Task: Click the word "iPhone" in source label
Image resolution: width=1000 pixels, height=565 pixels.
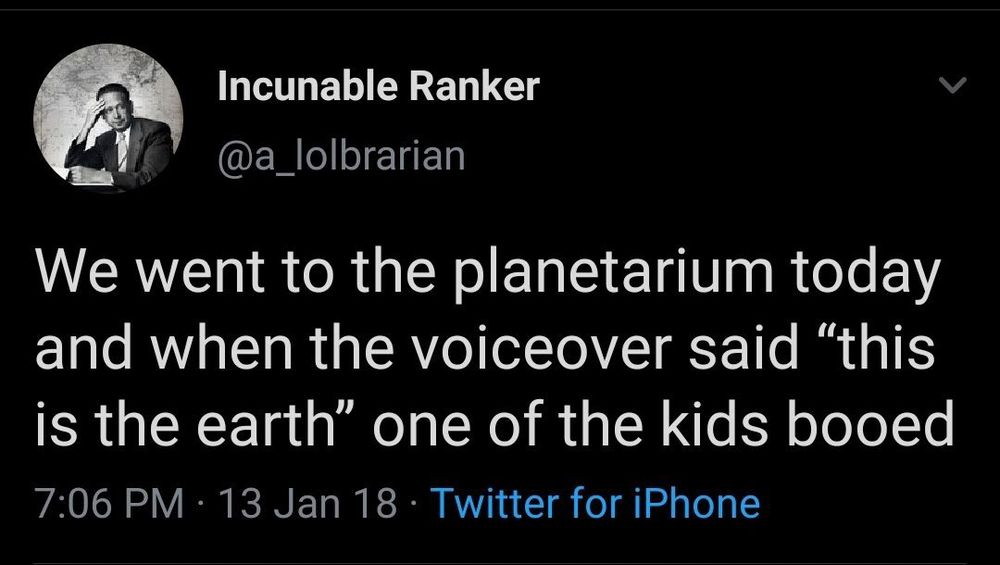Action: (x=697, y=501)
